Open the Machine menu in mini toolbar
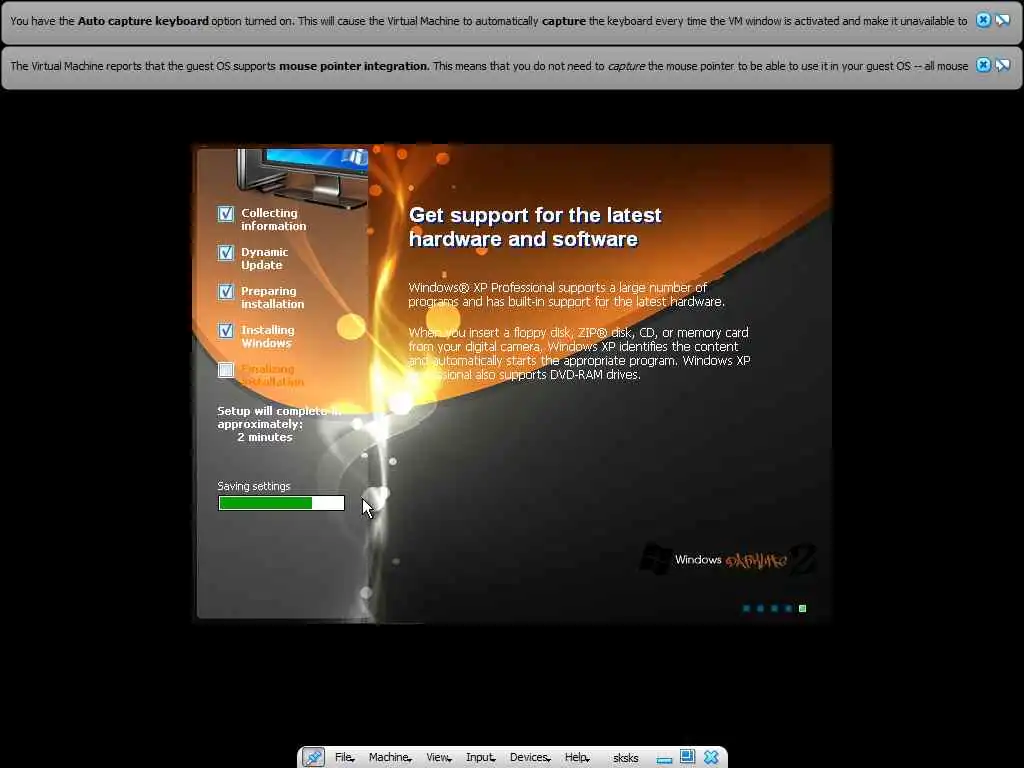 [x=390, y=758]
